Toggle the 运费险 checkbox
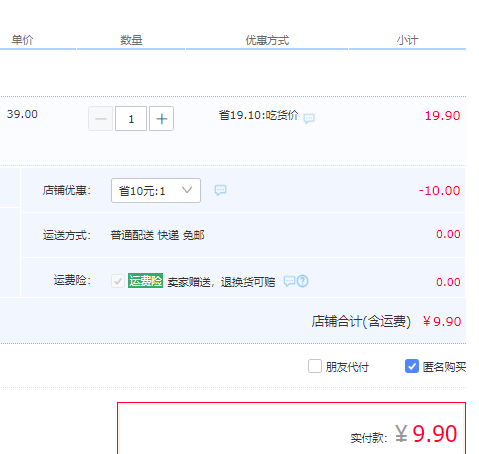Viewport: 479px width, 454px height. (118, 281)
